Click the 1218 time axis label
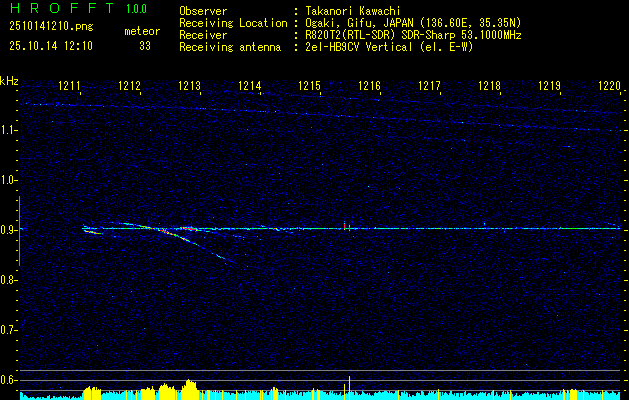 coord(489,85)
